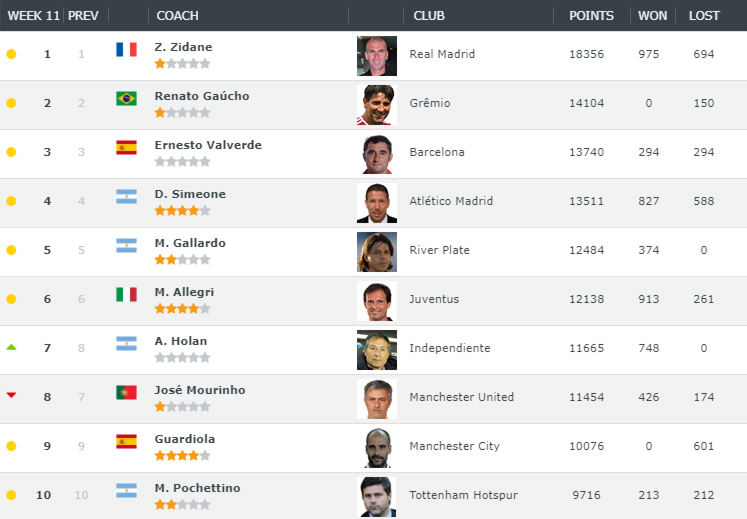The height and width of the screenshot is (519, 747).
Task: Open Guardiola's coach photo
Action: pyautogui.click(x=376, y=448)
